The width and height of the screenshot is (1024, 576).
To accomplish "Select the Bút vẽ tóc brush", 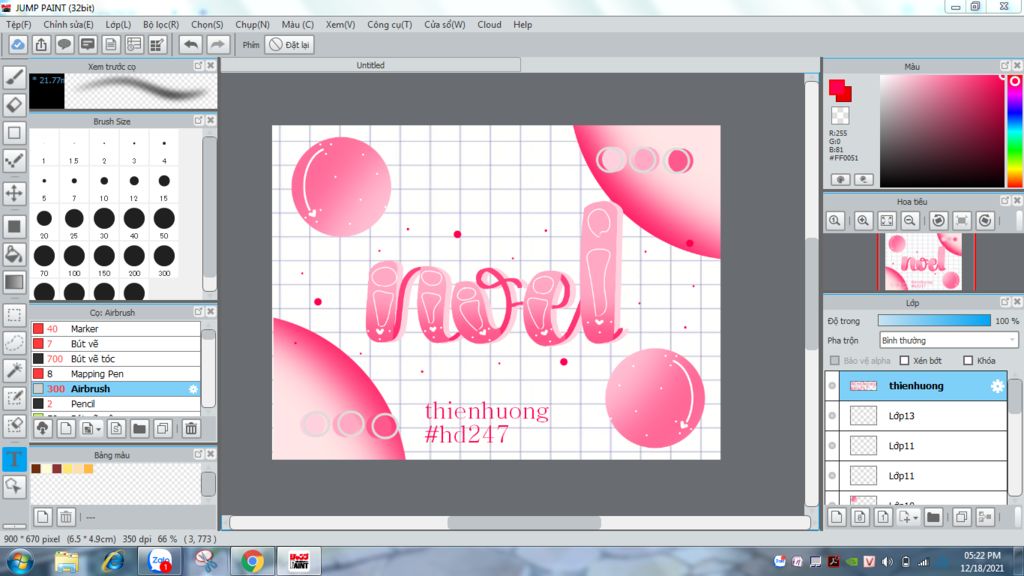I will pyautogui.click(x=116, y=359).
